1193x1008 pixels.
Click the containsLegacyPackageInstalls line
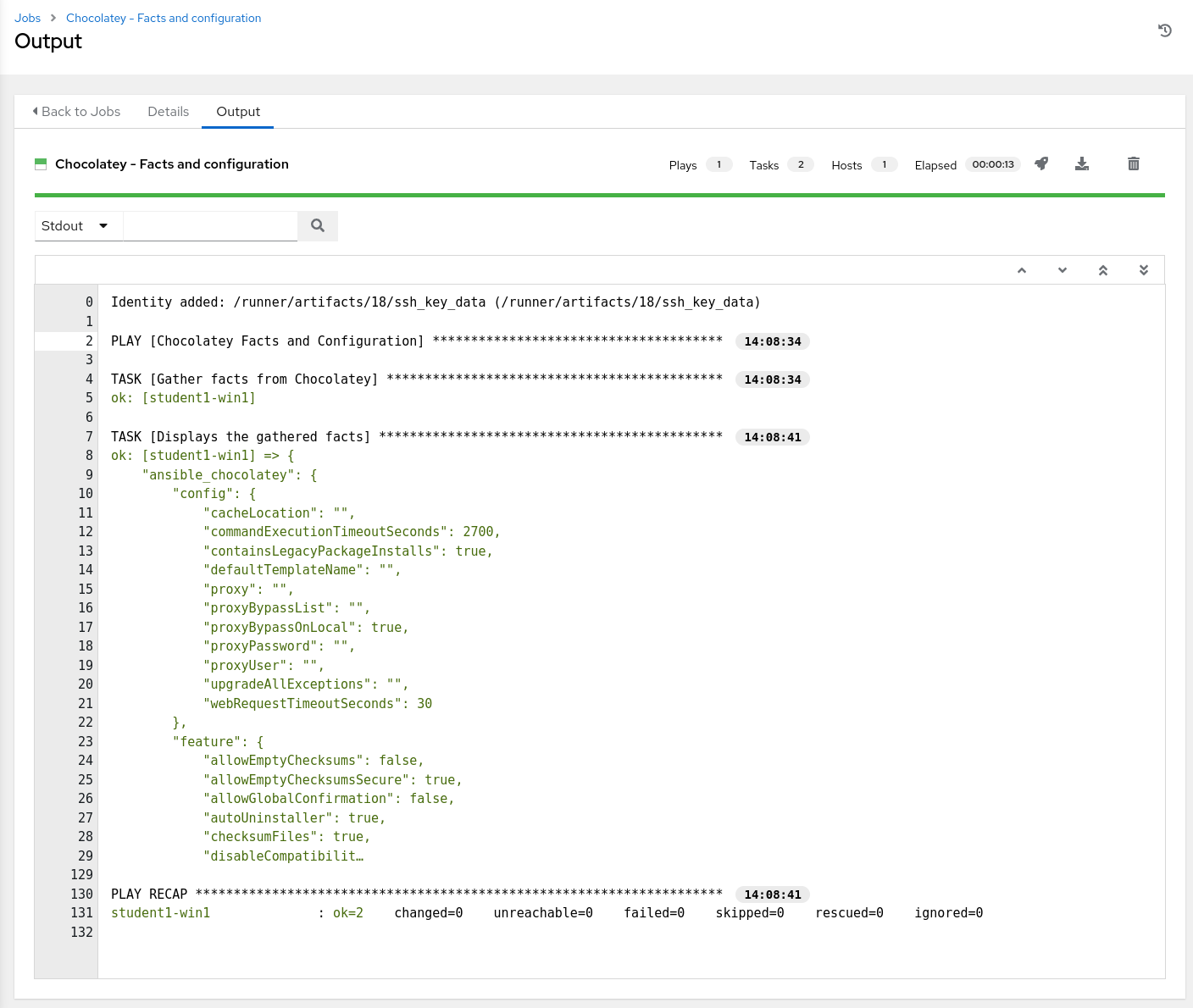coord(348,551)
